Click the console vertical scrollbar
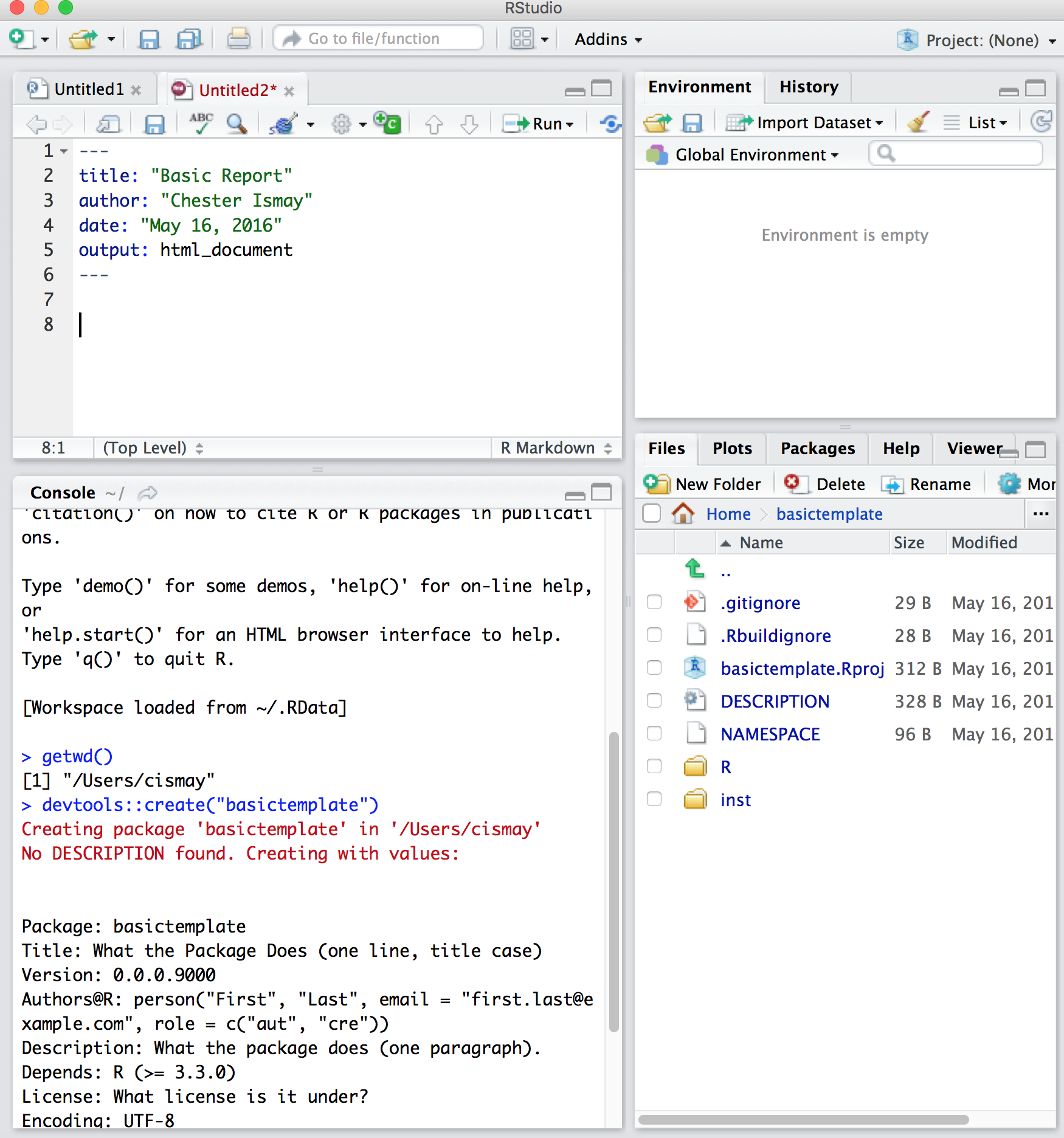 (614, 881)
